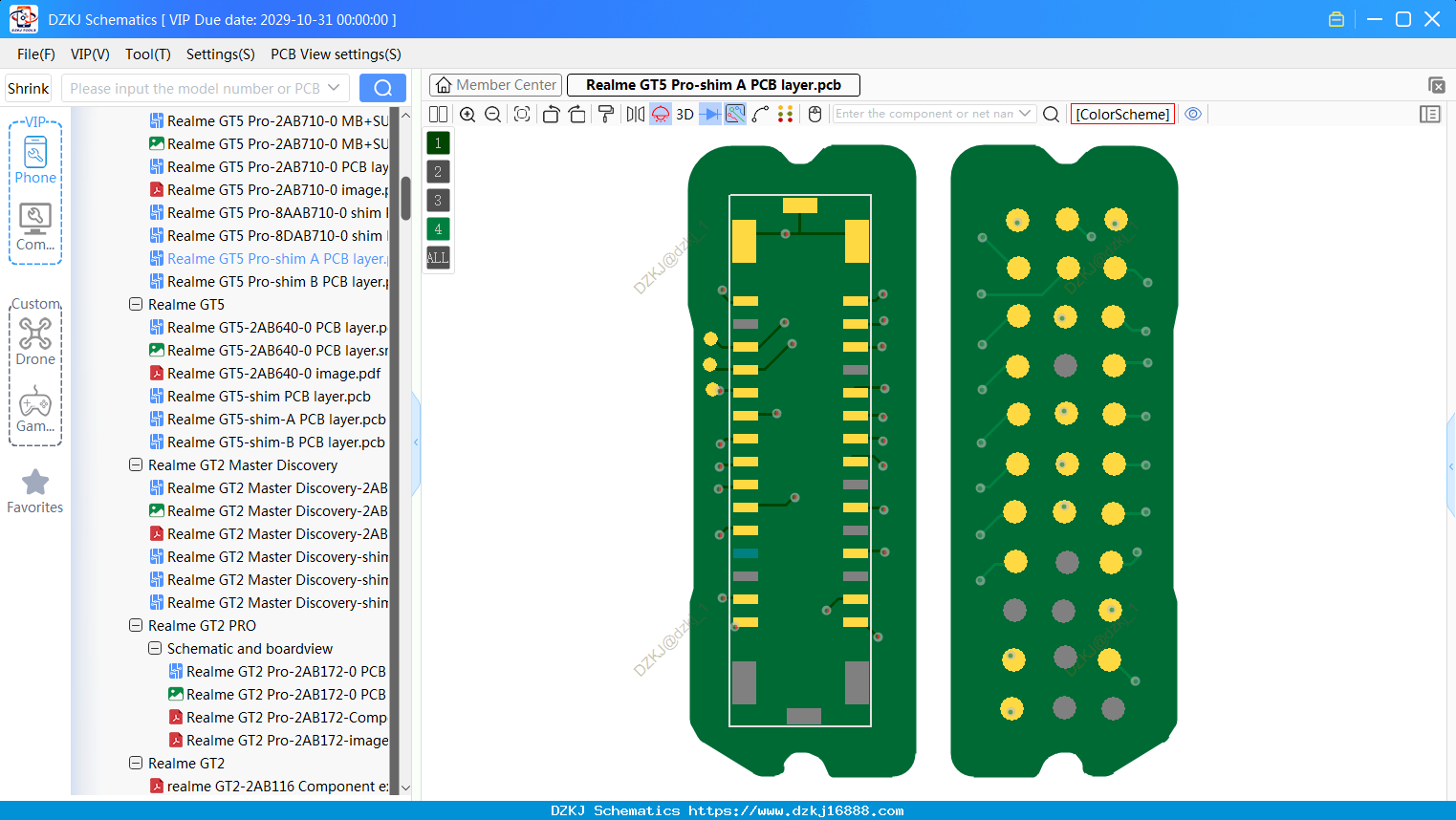Viewport: 1456px width, 820px height.
Task: Toggle the net trace display tool
Action: [735, 114]
